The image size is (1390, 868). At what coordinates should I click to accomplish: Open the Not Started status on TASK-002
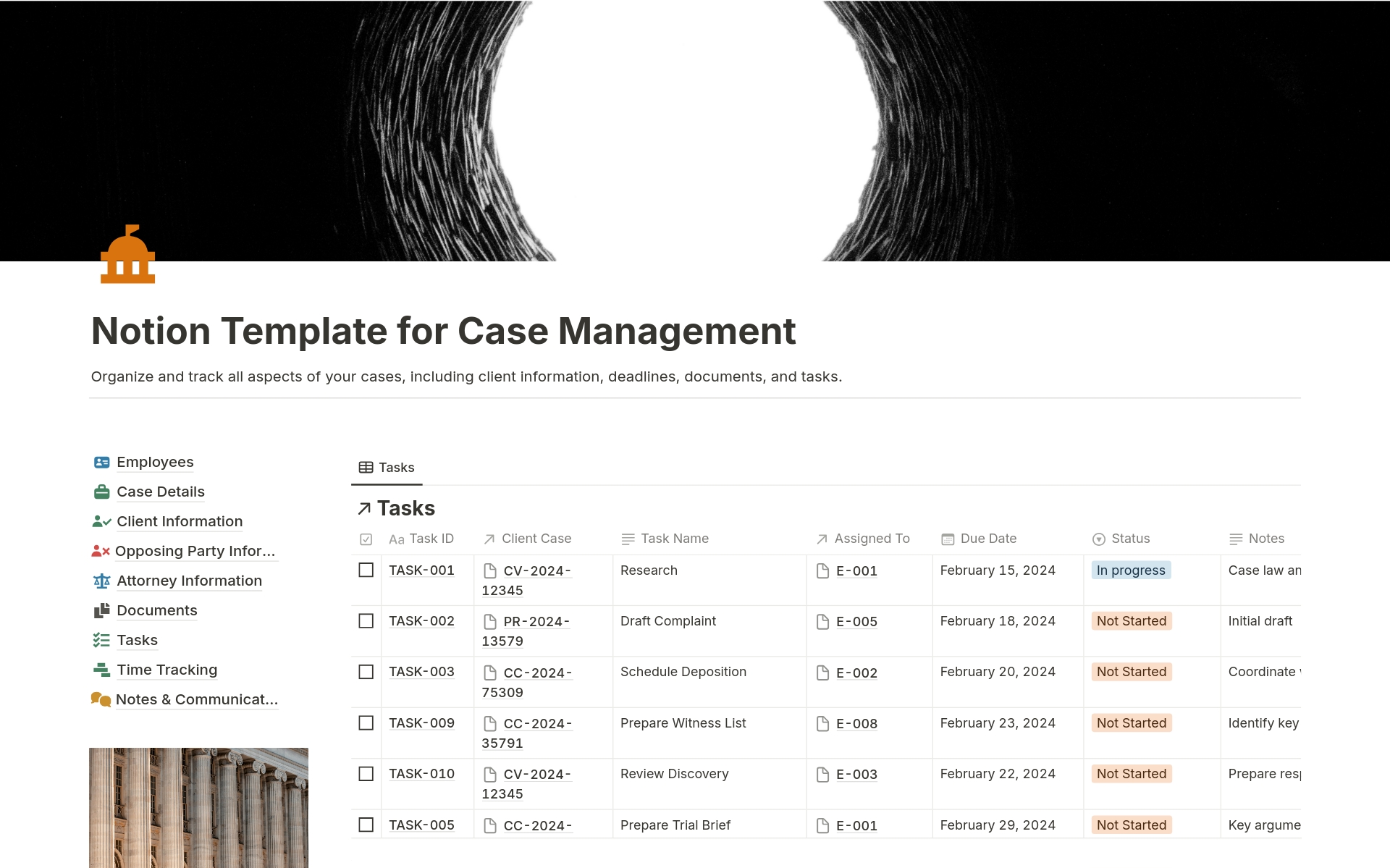click(x=1130, y=620)
